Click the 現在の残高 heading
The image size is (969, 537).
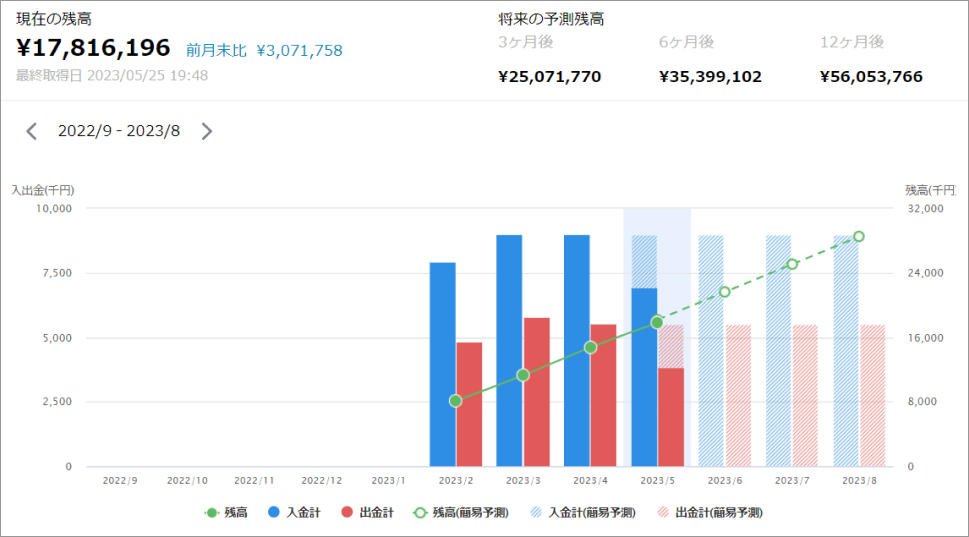(54, 19)
